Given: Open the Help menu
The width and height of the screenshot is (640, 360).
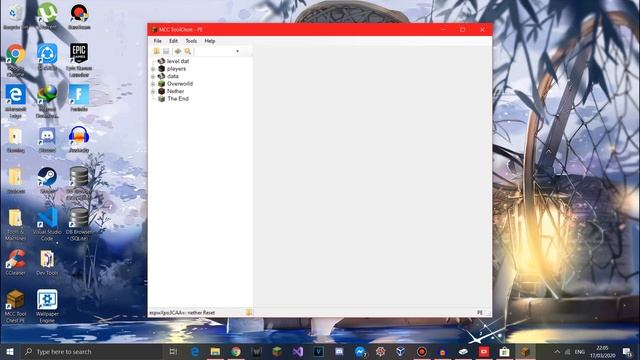Looking at the screenshot, I should [210, 41].
